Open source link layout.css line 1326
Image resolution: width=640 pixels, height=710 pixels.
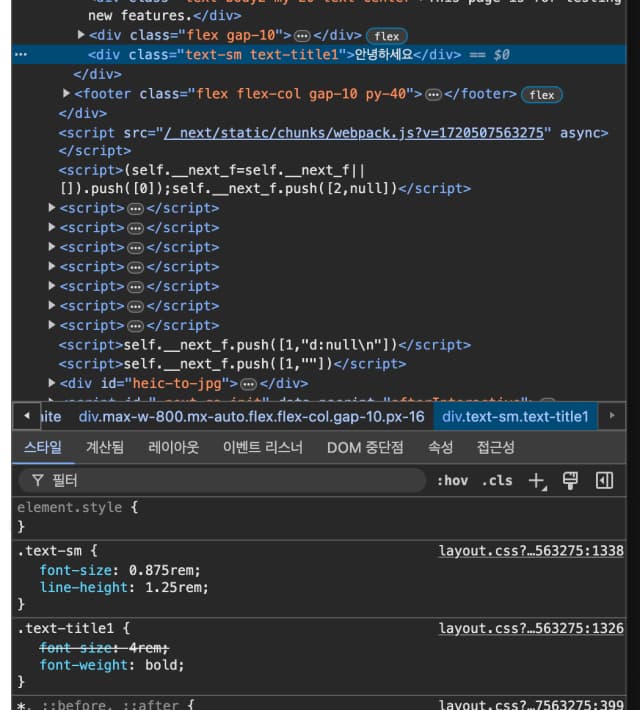click(x=531, y=628)
